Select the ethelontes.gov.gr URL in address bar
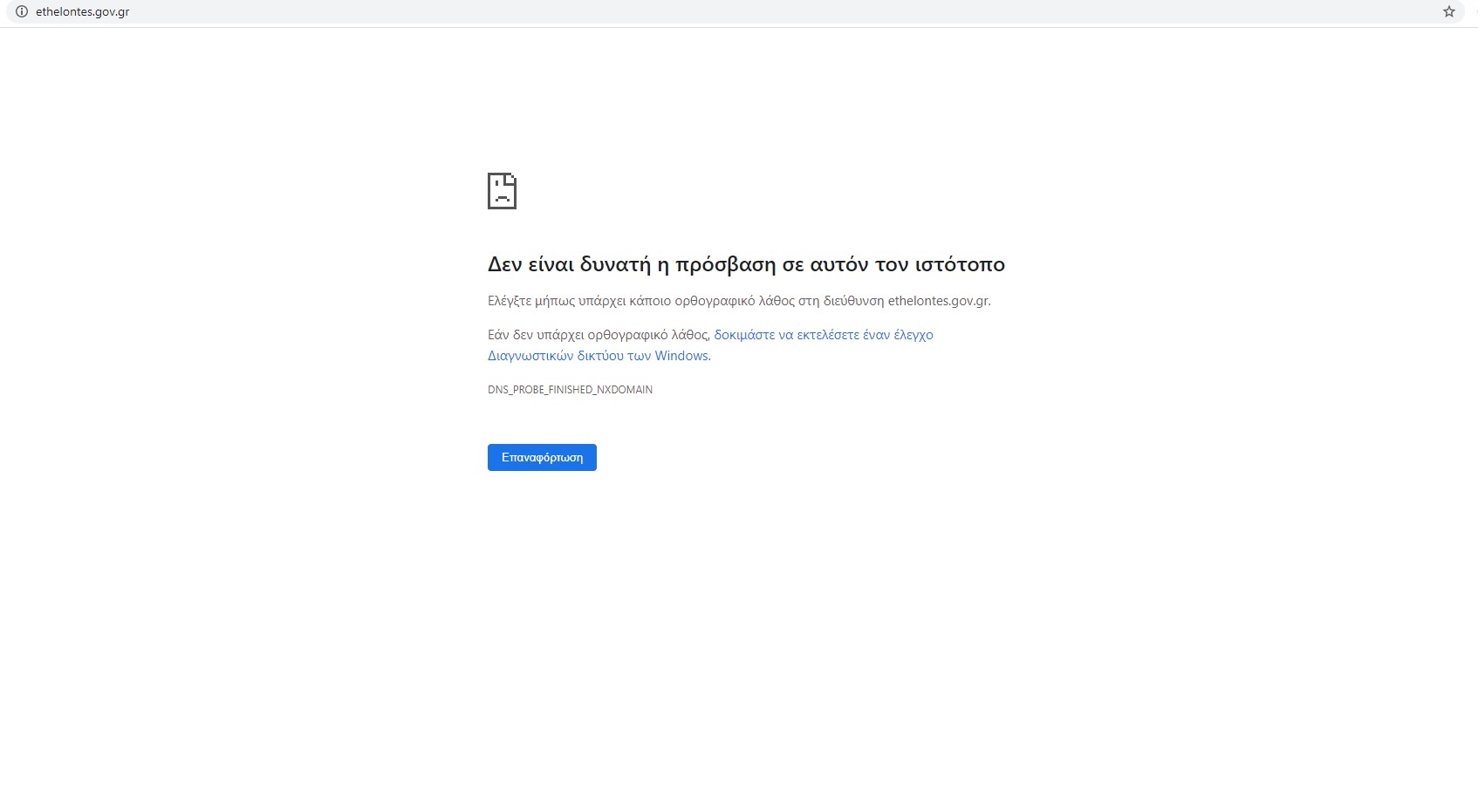 pyautogui.click(x=83, y=12)
